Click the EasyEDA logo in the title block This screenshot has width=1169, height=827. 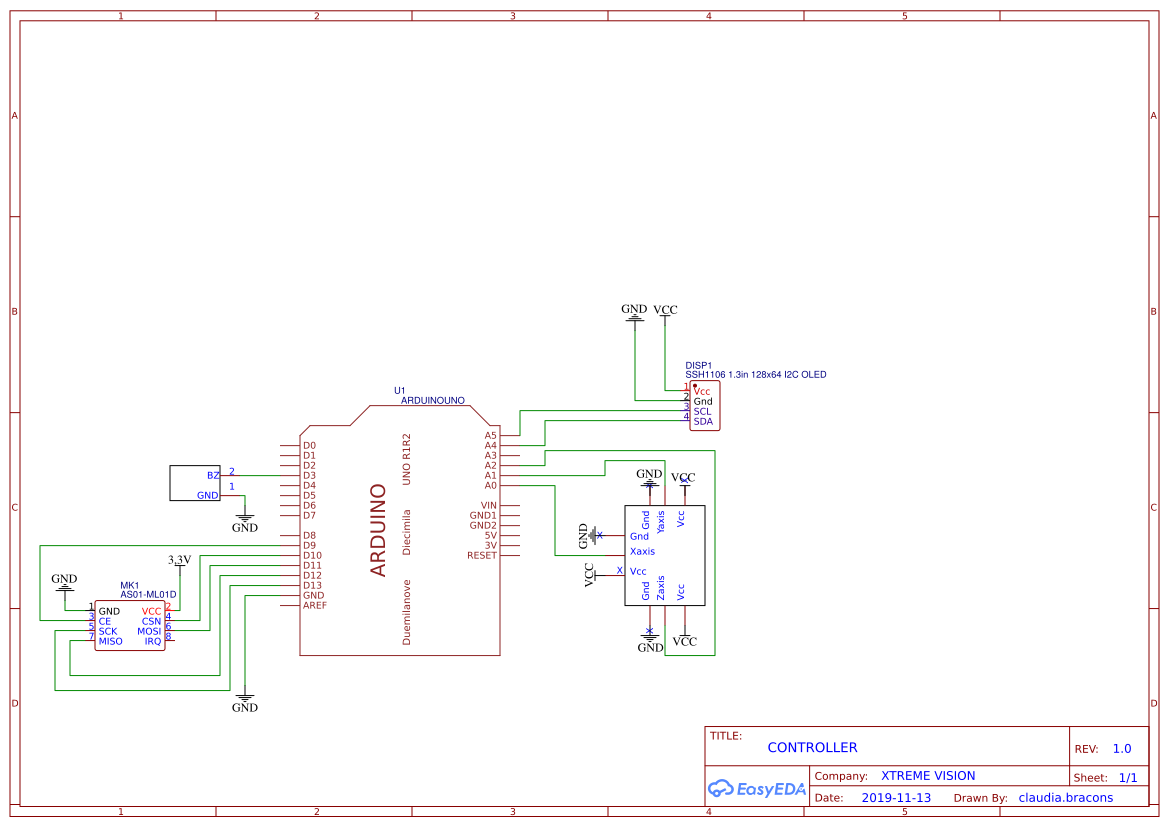pos(757,789)
